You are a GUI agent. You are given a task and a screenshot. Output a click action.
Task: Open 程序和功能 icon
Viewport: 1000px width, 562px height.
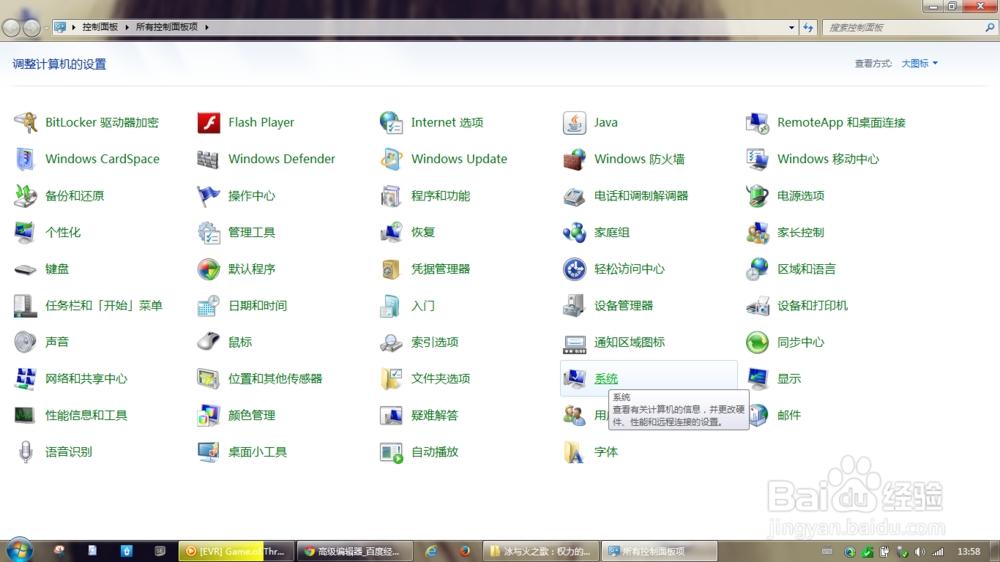391,196
